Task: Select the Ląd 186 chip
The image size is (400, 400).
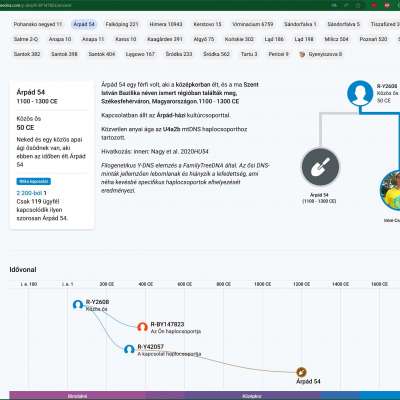Action: tap(274, 39)
